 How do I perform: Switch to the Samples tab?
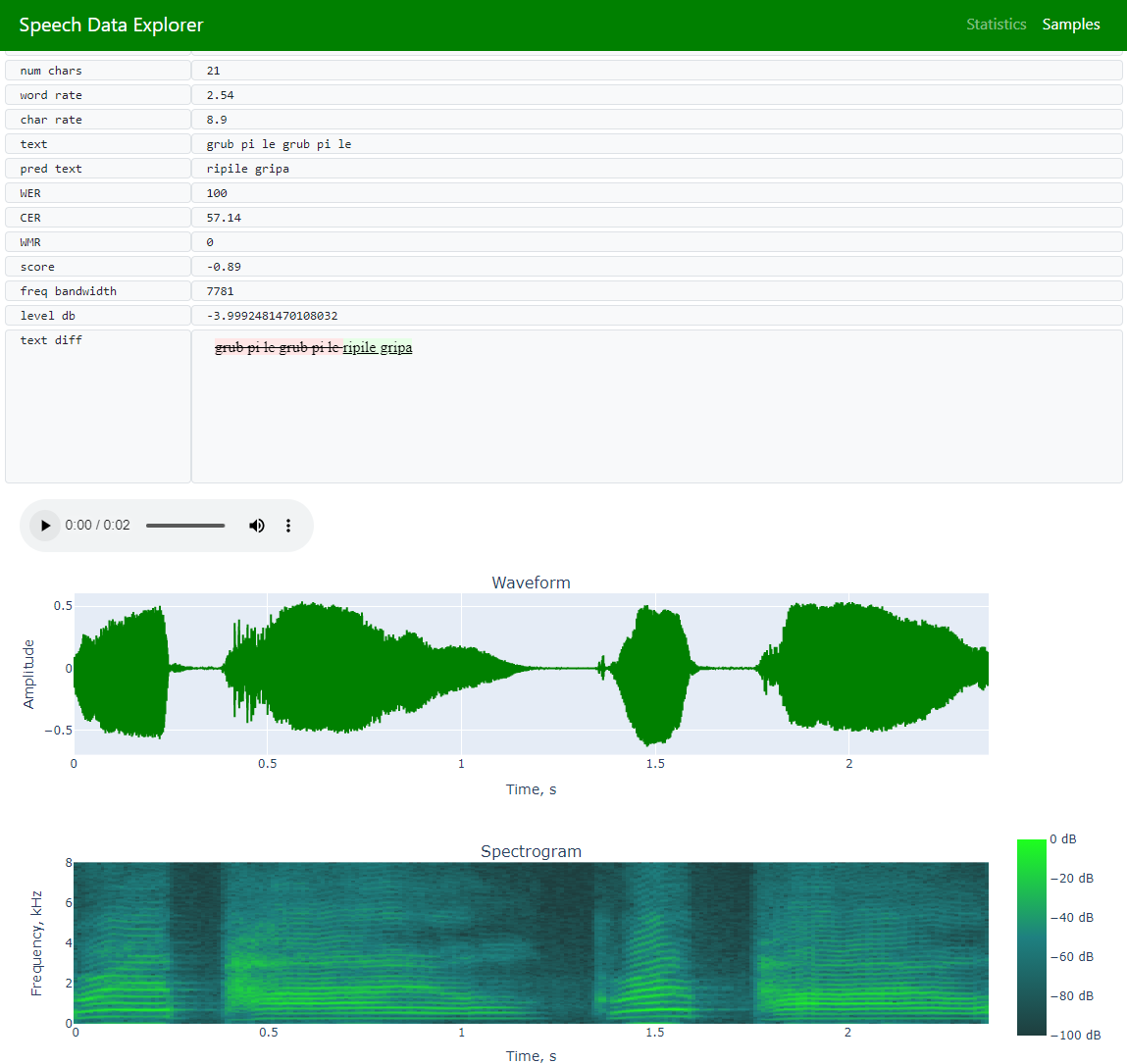coord(1070,25)
